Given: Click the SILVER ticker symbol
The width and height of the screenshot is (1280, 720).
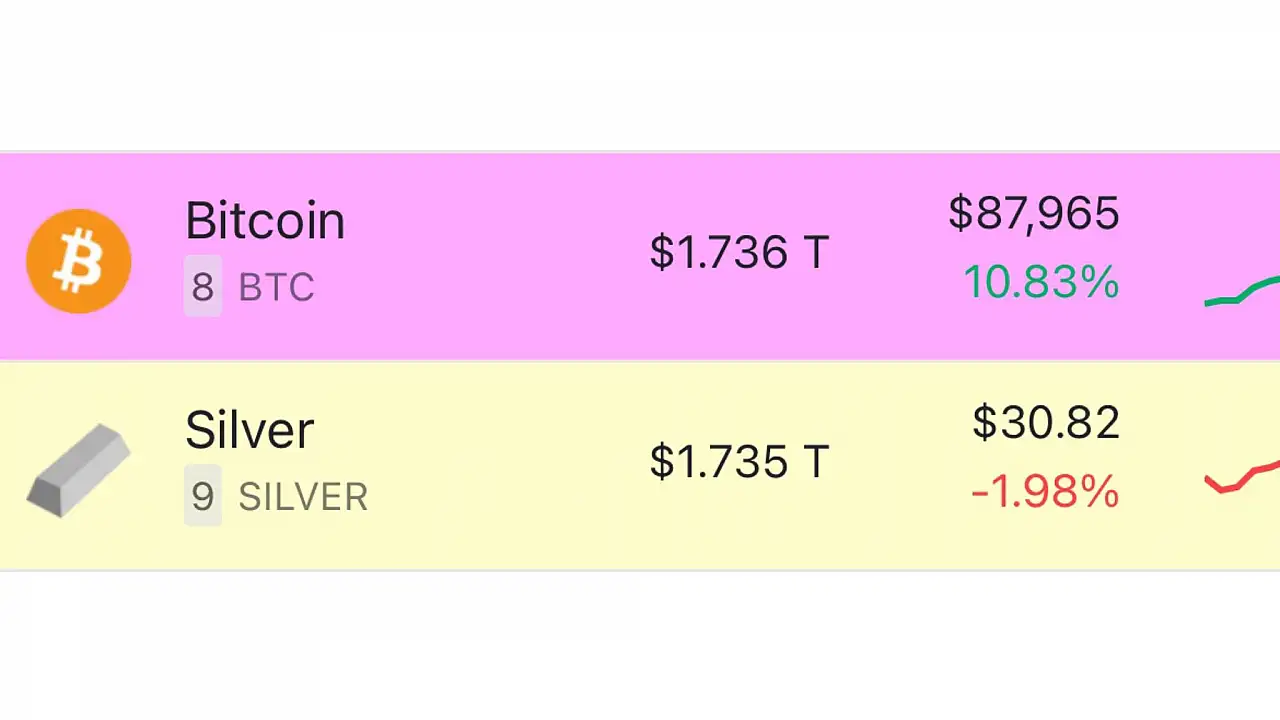Looking at the screenshot, I should pos(303,497).
